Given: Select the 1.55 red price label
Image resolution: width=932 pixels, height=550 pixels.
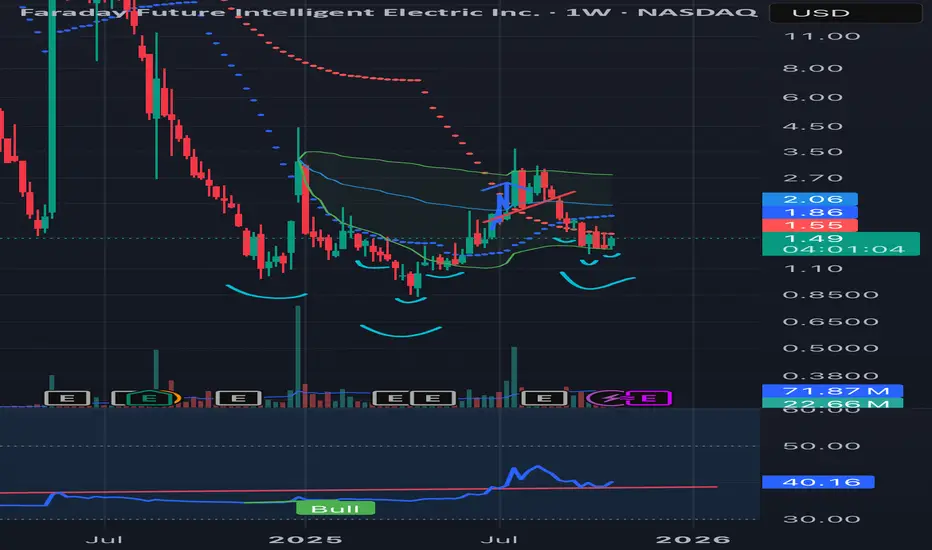Looking at the screenshot, I should (810, 225).
